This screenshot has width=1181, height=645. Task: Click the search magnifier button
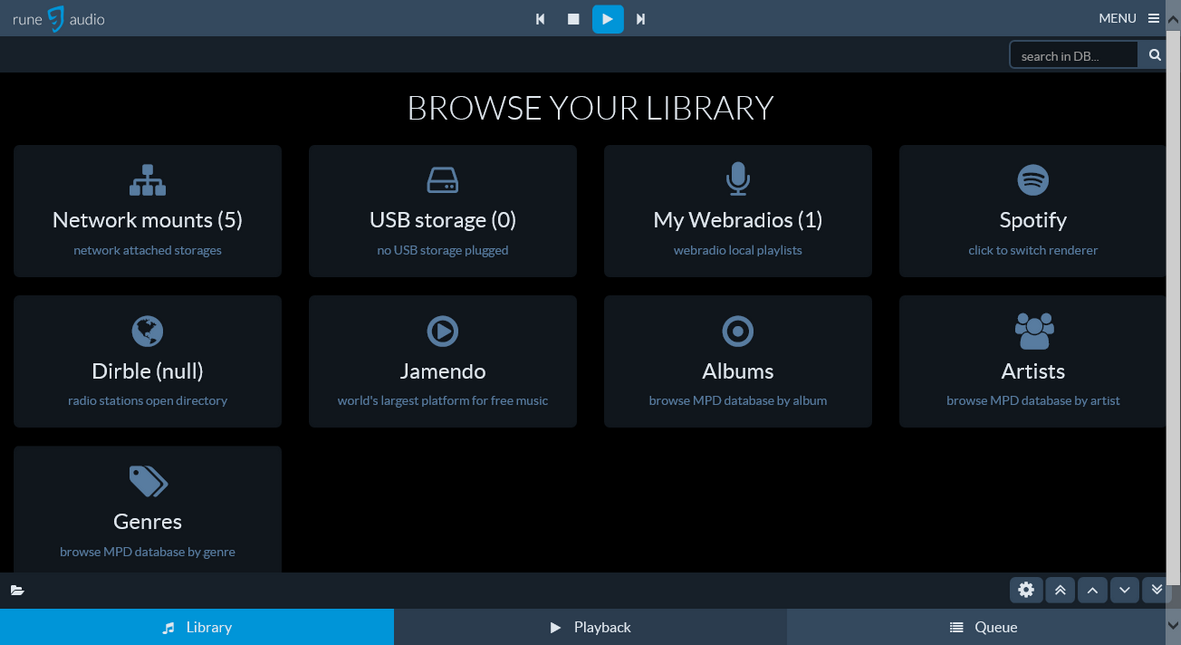click(1154, 55)
